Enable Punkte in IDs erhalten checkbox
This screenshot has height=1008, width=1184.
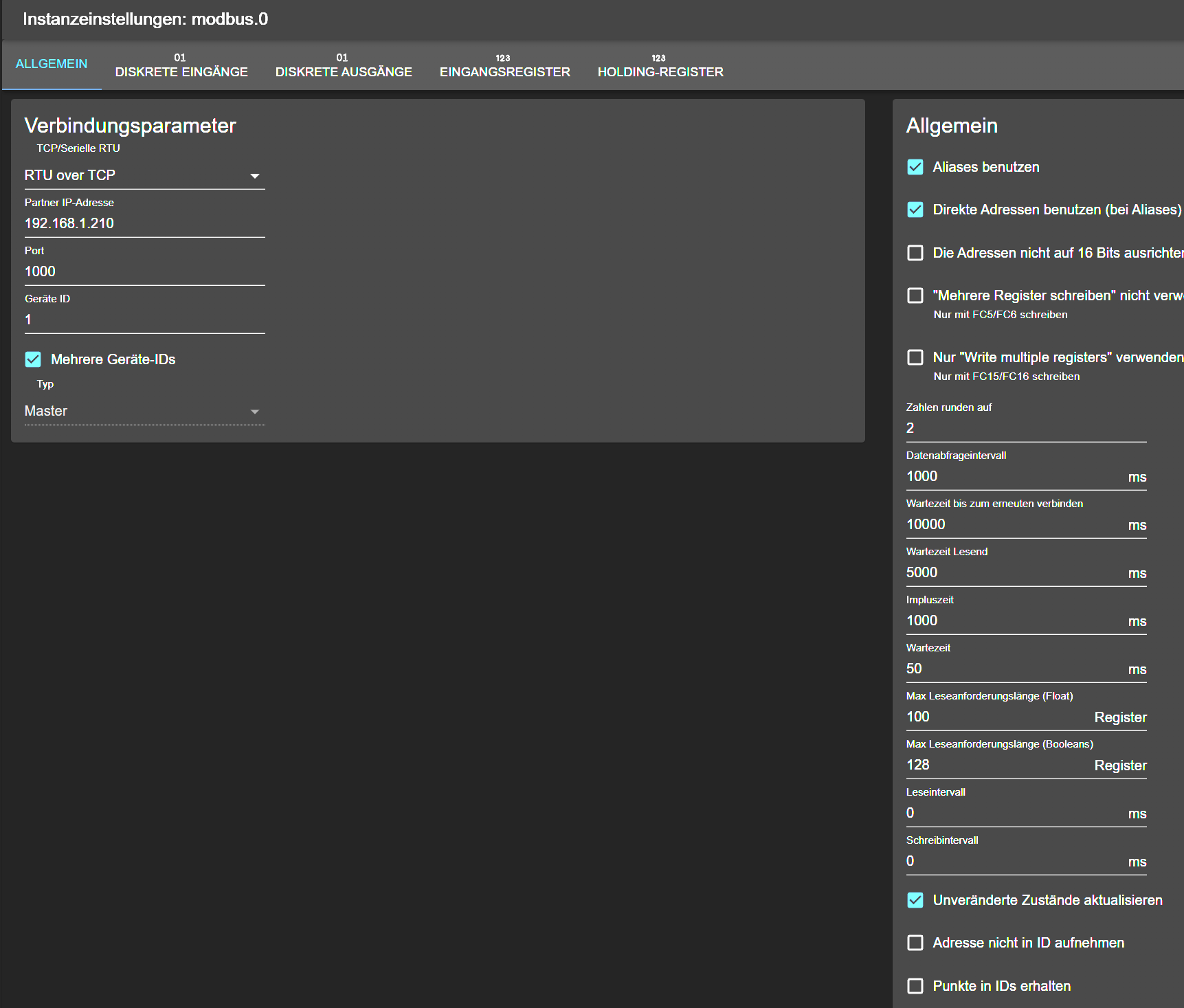[x=915, y=986]
